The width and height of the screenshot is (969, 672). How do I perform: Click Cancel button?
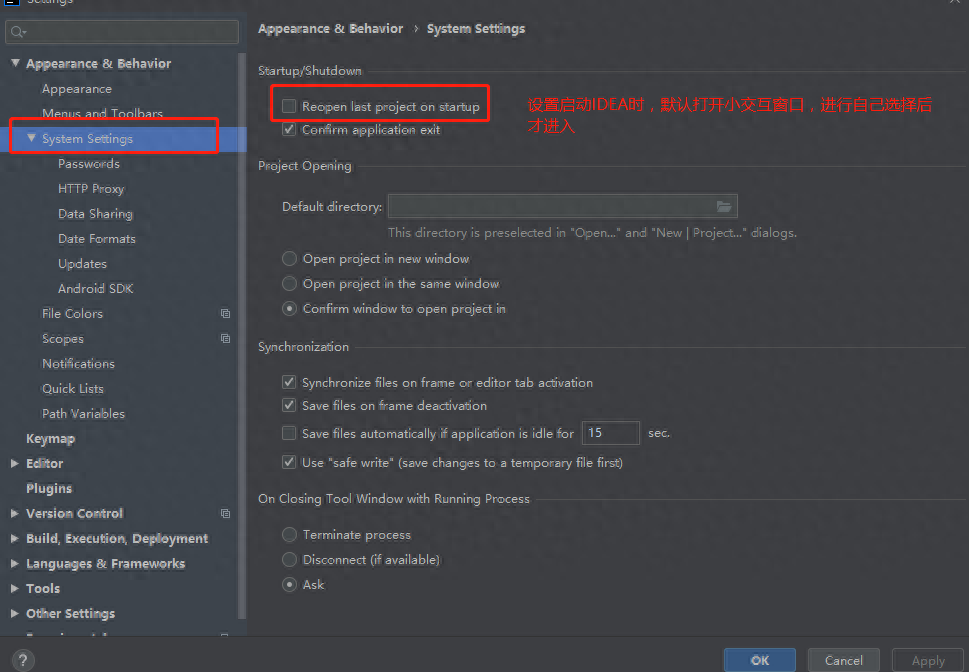(x=844, y=660)
